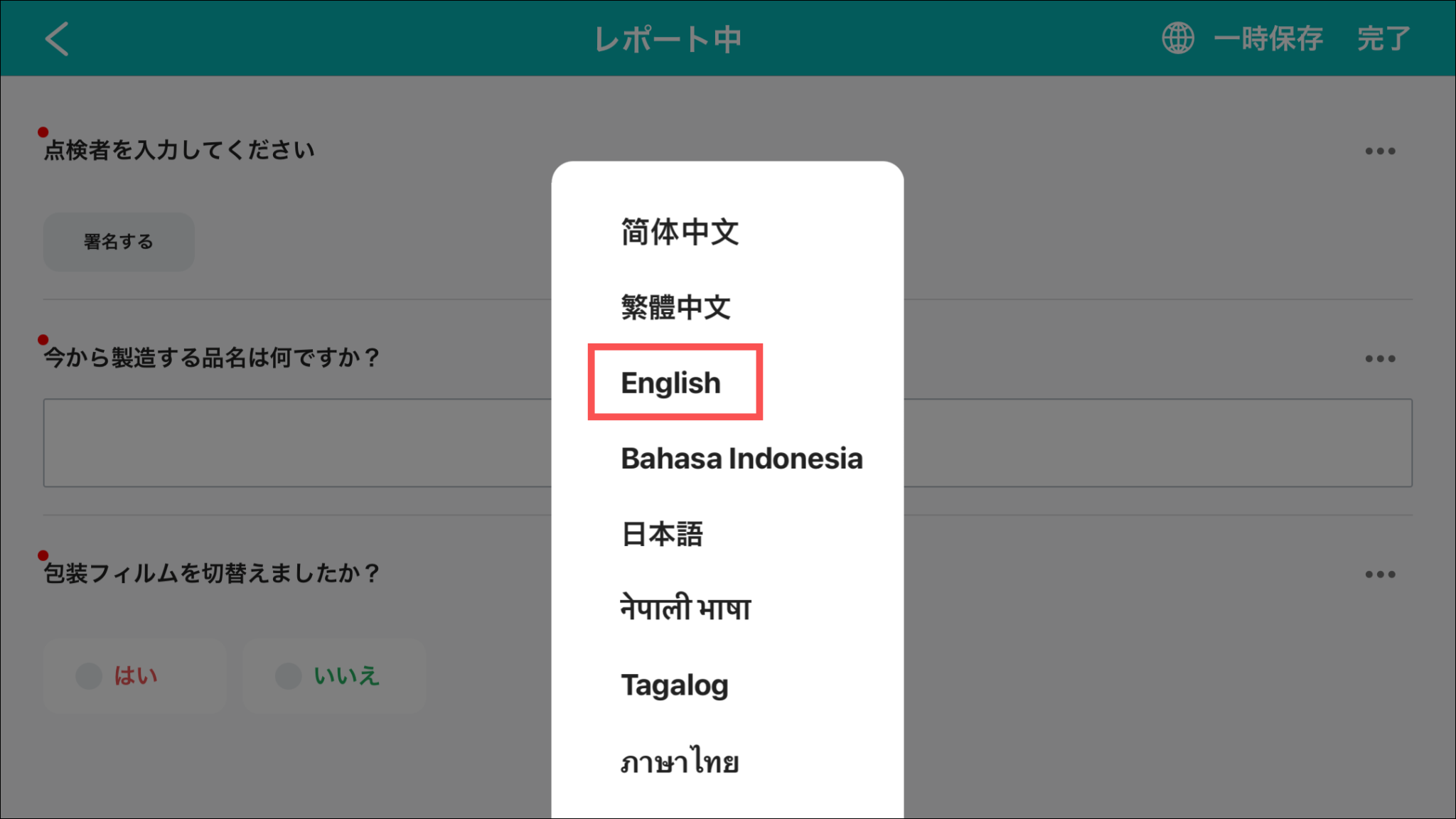Choose Thai ภาษาไทย language
The height and width of the screenshot is (819, 1456).
click(680, 762)
